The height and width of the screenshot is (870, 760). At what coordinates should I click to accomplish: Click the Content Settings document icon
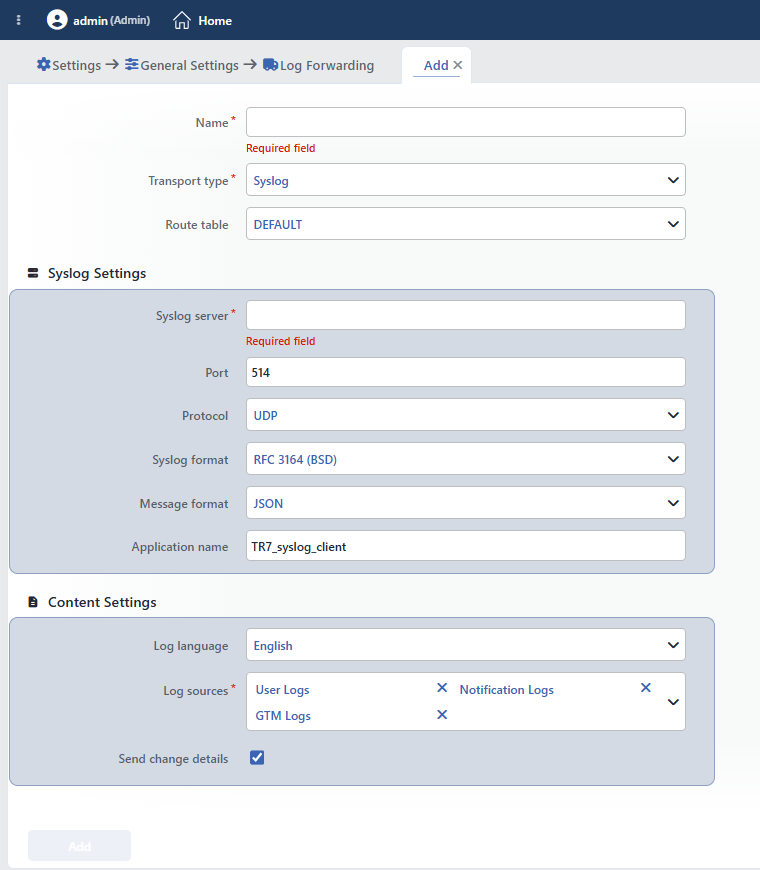pos(33,602)
